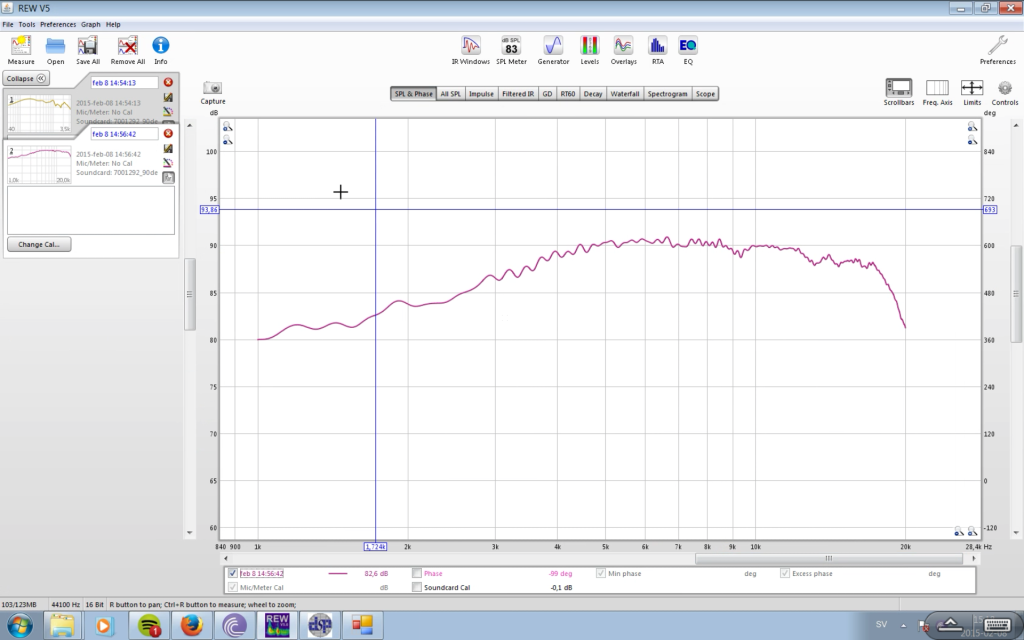Open Preferences wrench icon
The image size is (1024, 640).
(997, 46)
